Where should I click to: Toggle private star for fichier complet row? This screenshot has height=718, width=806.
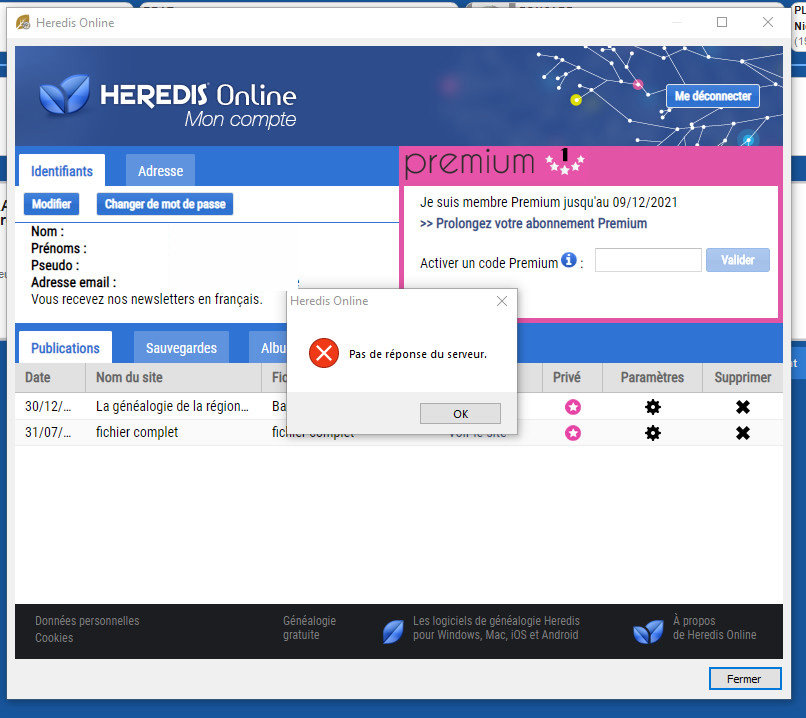573,433
